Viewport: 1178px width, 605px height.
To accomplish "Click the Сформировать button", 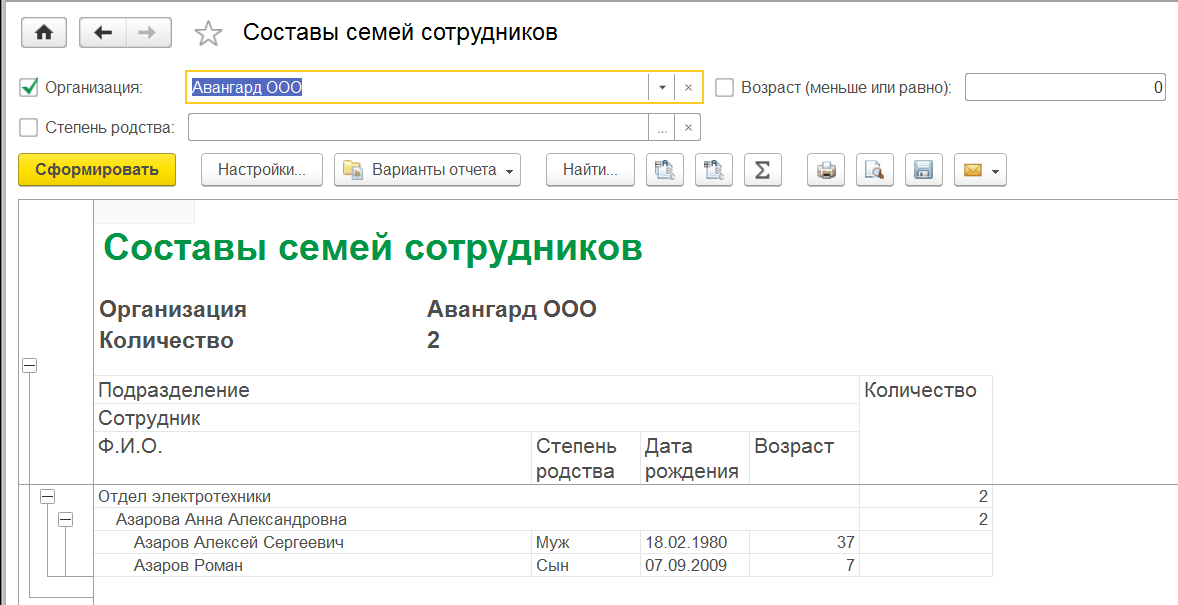I will pos(97,170).
